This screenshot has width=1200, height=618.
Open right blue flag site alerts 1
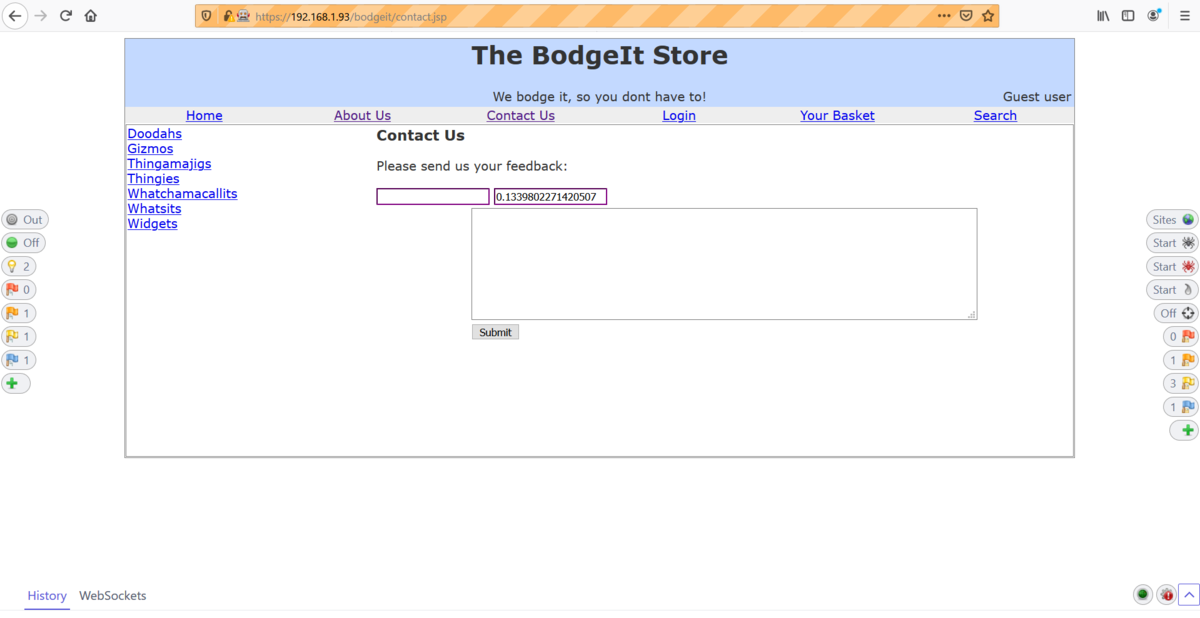pos(1181,407)
